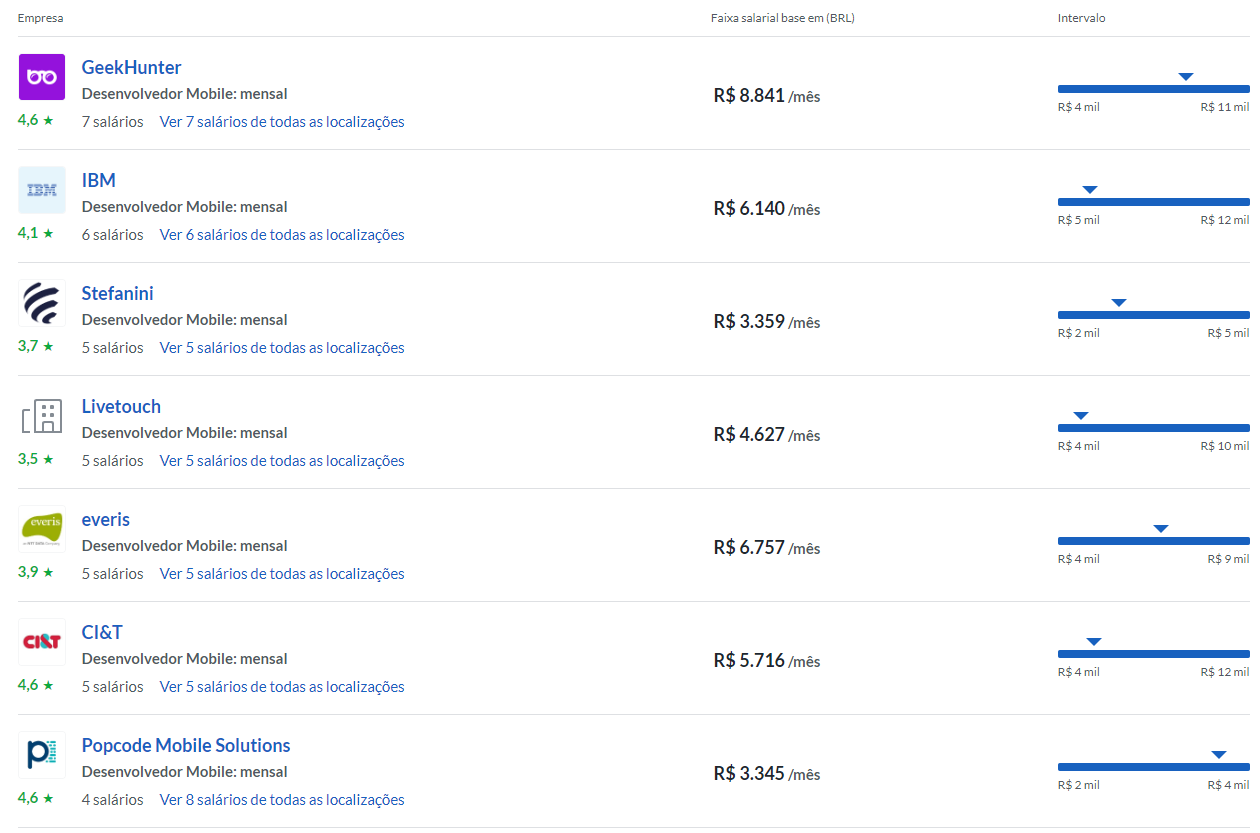Click the Livetouch company name link
Screen dimensions: 1260x833
tap(121, 406)
